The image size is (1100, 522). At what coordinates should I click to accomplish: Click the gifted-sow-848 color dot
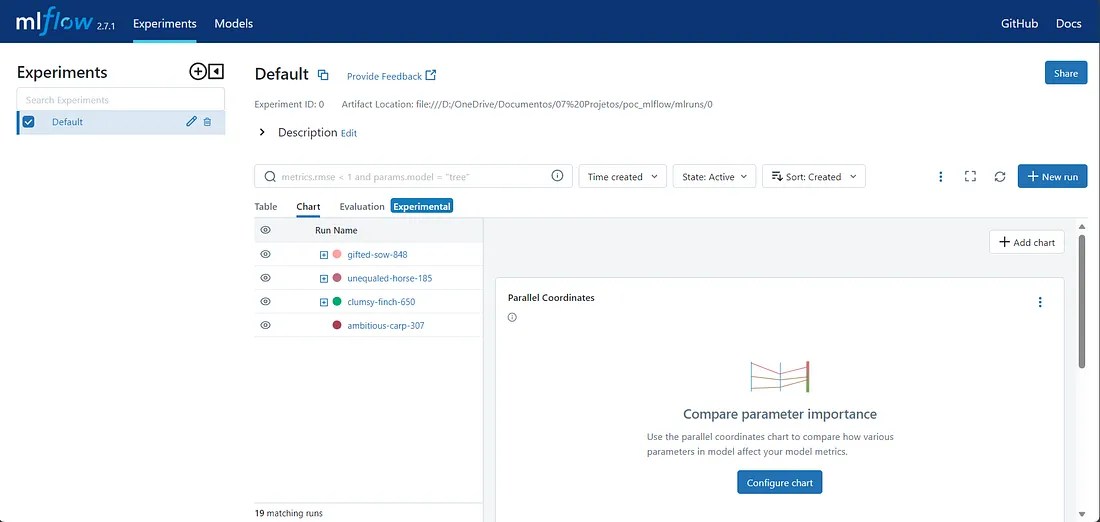[x=337, y=254]
